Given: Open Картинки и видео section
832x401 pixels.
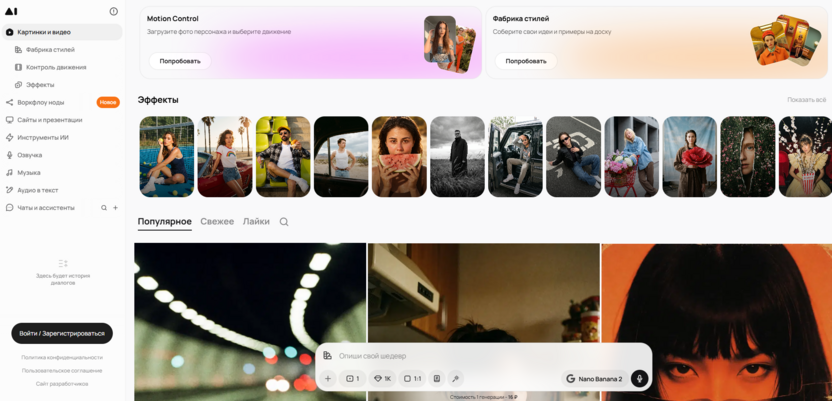Looking at the screenshot, I should 62,32.
